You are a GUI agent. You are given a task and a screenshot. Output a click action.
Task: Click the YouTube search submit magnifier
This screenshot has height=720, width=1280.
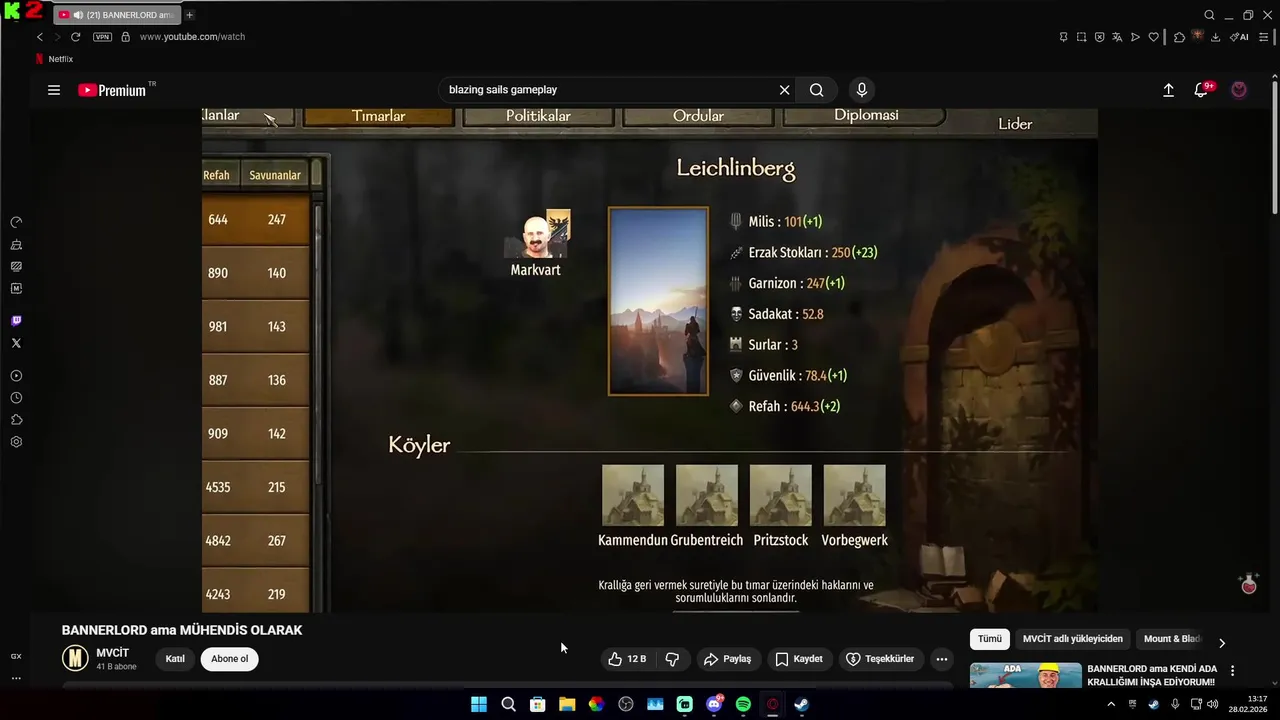pos(817,90)
